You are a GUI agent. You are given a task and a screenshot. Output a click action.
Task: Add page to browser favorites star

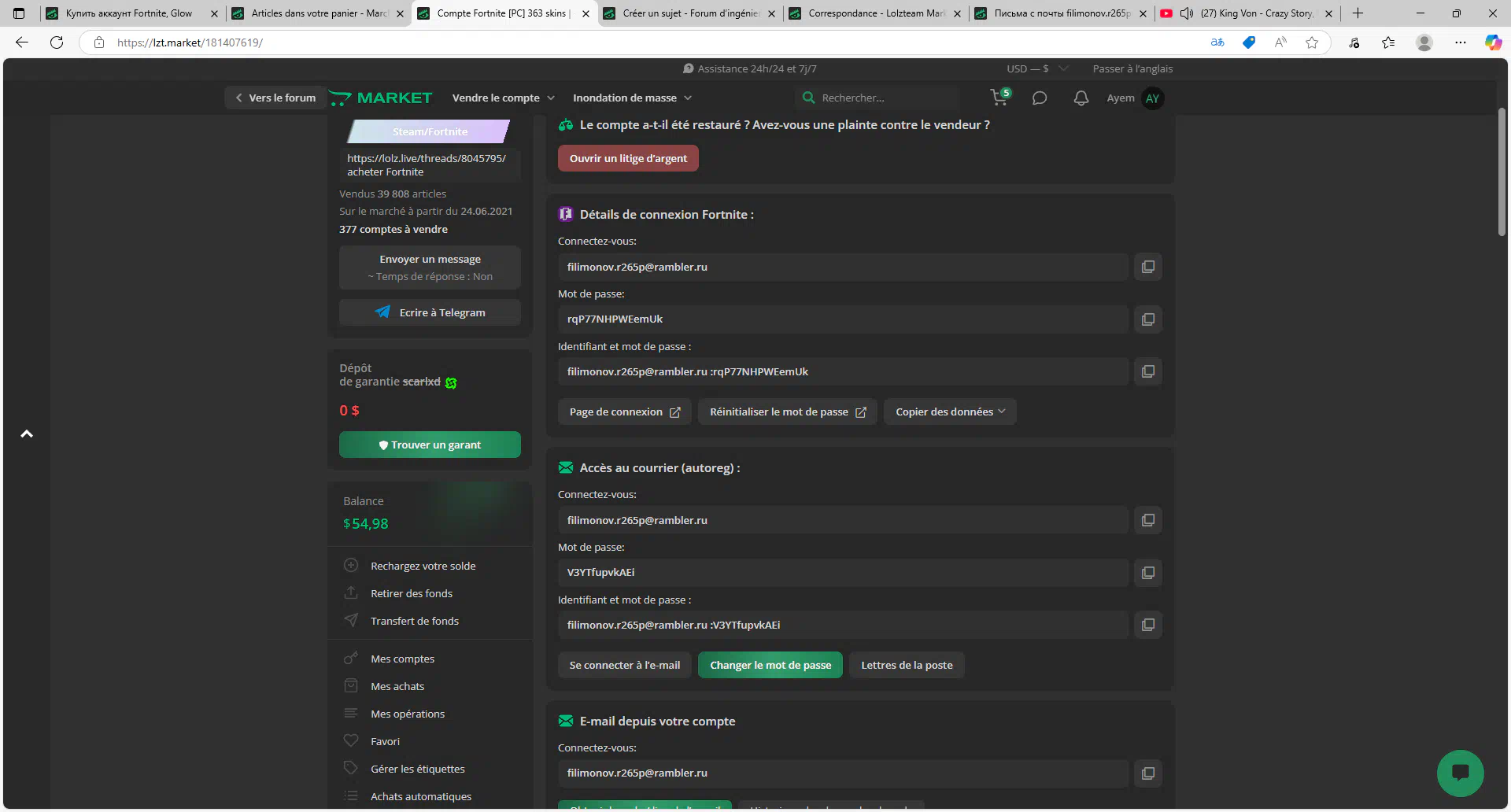1312,42
